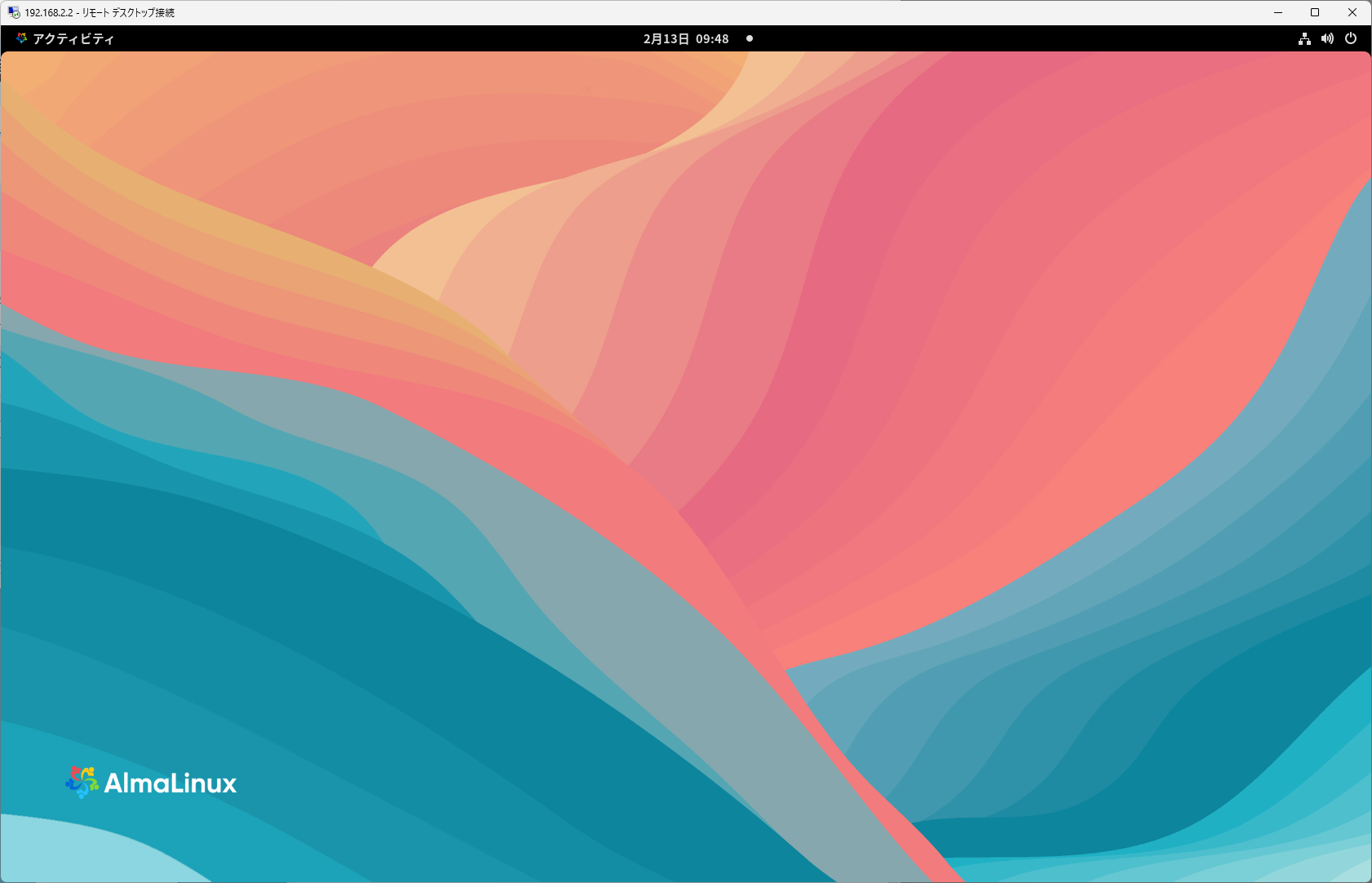Screen dimensions: 1372x883
Task: Minimize the Remote Desktop window
Action: 1278,12
